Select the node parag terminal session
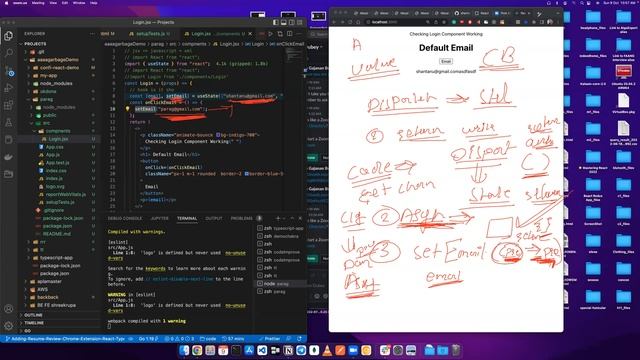This screenshot has width=640, height=360. pyautogui.click(x=279, y=283)
